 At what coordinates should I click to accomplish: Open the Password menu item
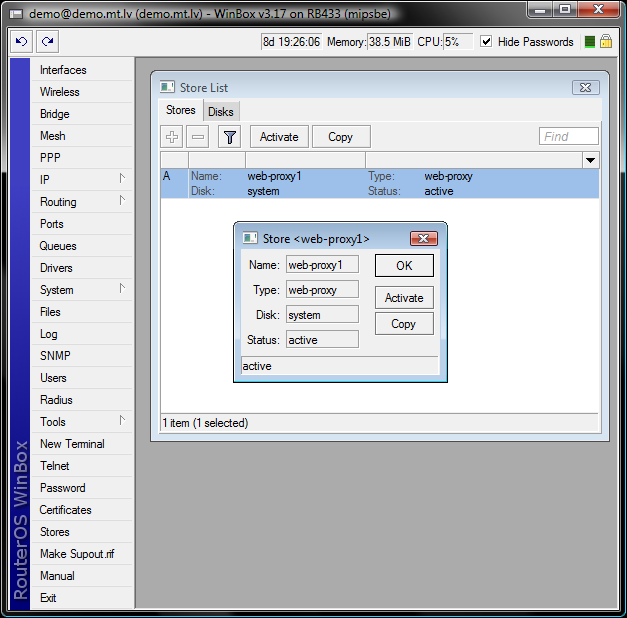(82, 488)
